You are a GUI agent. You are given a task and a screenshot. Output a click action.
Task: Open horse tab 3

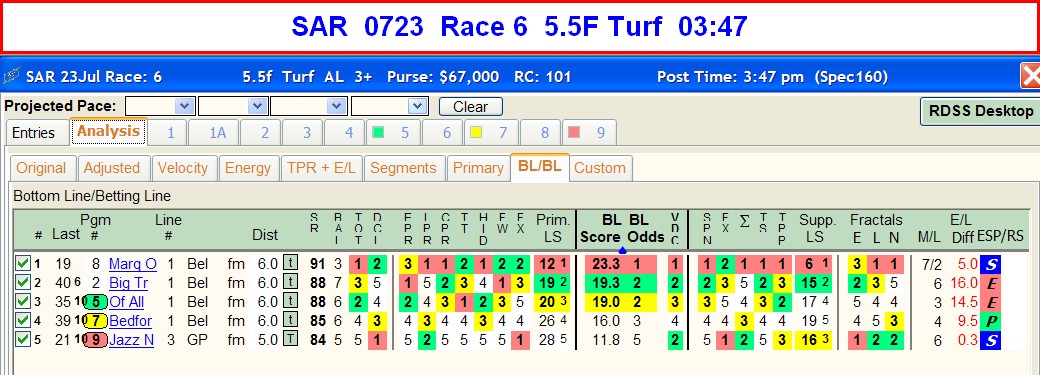(306, 133)
